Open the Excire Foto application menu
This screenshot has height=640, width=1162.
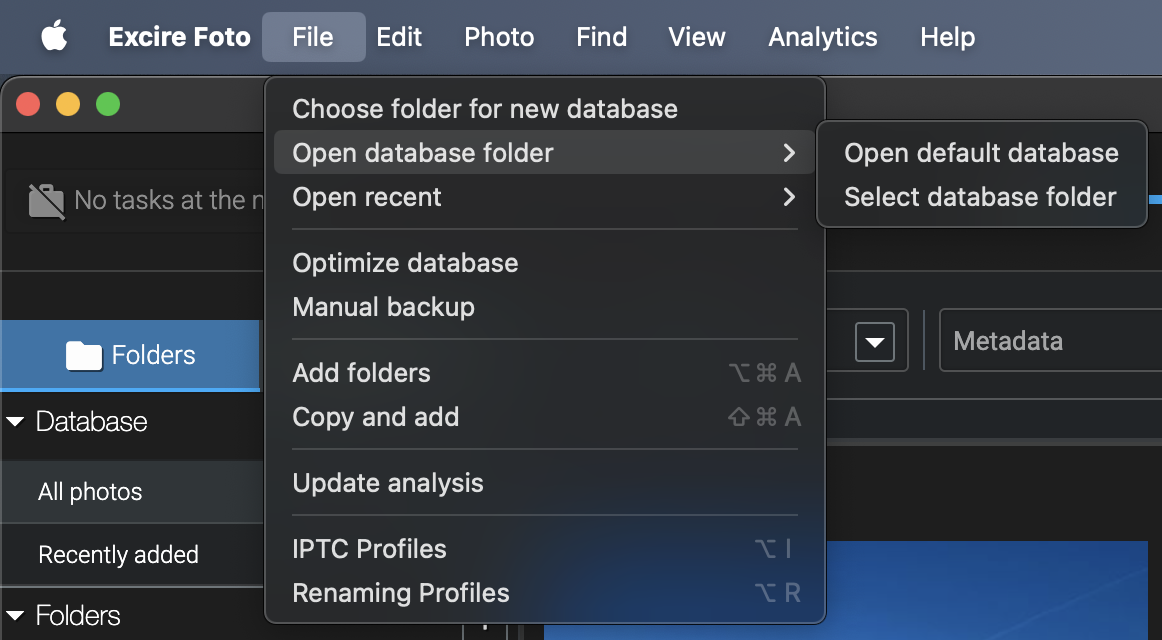(179, 37)
